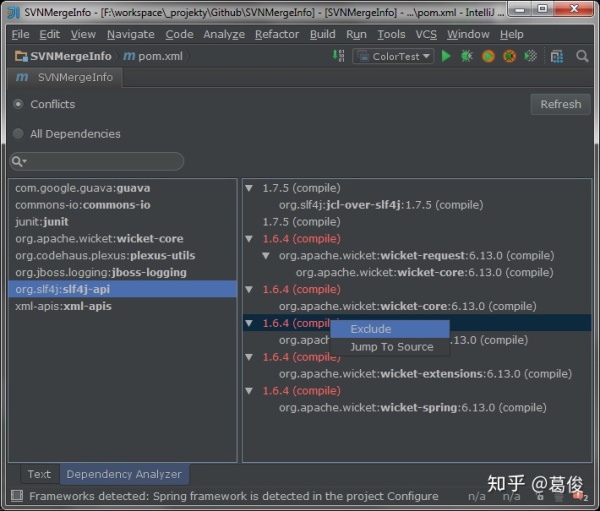Open the Analyze menu
Screen dimensions: 600x511
point(224,34)
